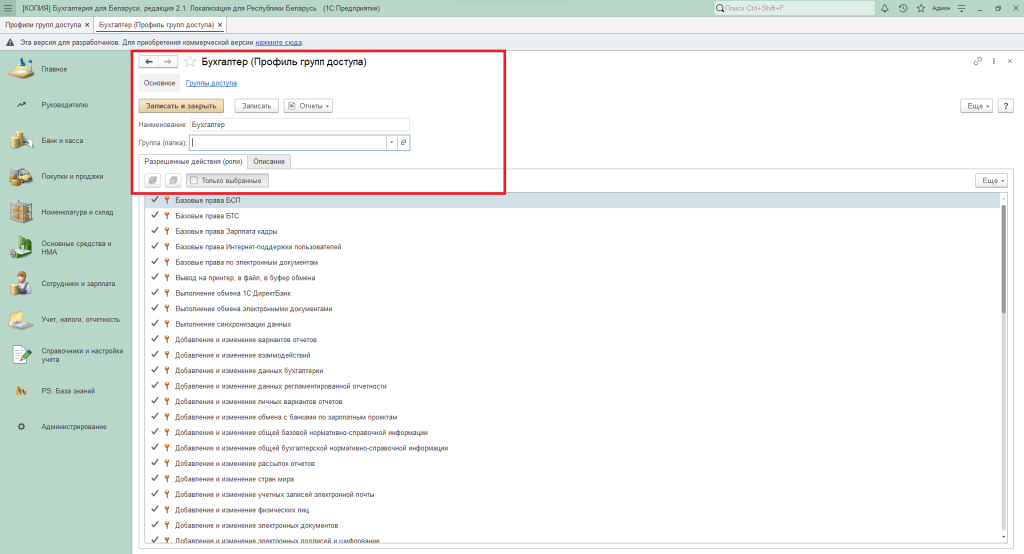
Task: Open Администрирование gear section
Action: pos(73,427)
